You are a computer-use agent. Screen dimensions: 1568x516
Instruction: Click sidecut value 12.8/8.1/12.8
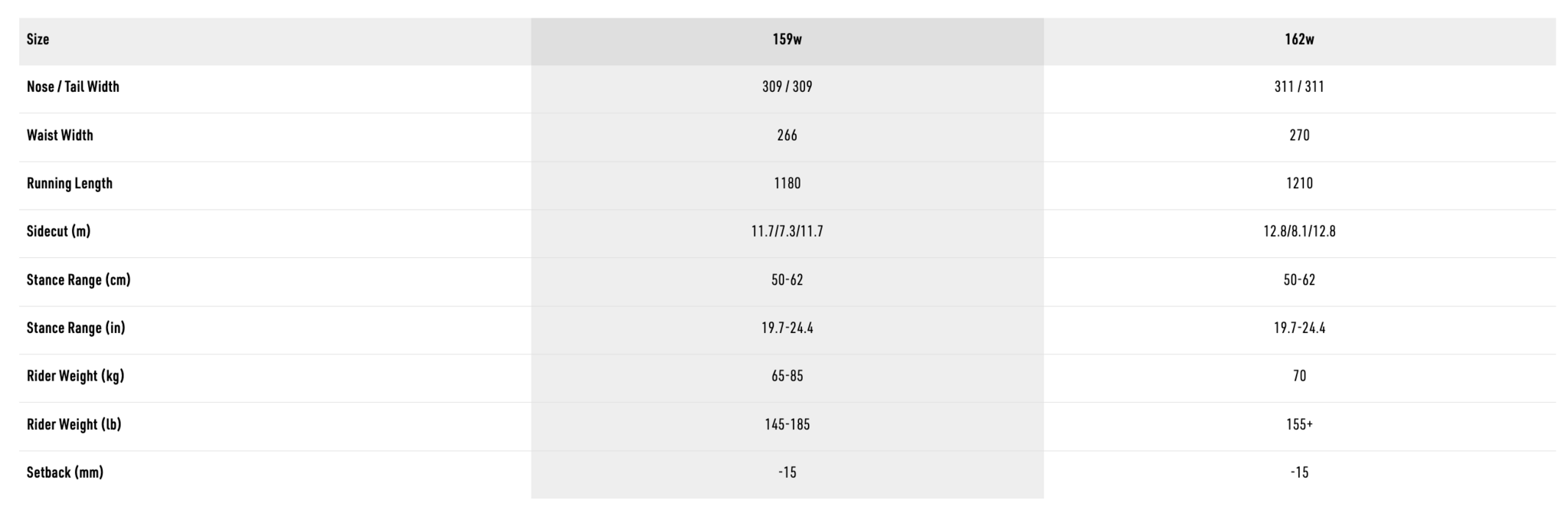coord(1299,231)
